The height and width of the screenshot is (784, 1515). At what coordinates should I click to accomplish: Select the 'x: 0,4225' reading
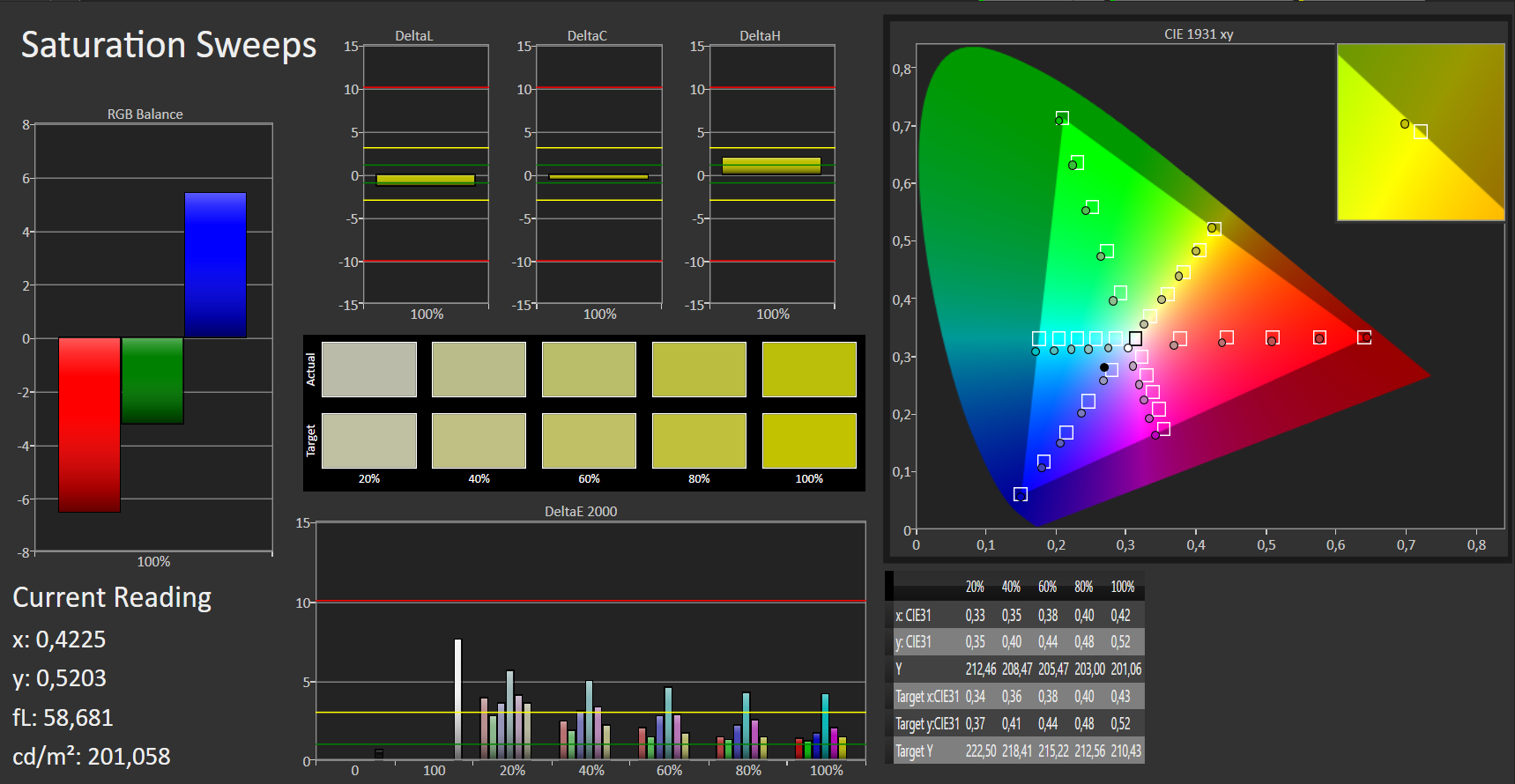59,640
